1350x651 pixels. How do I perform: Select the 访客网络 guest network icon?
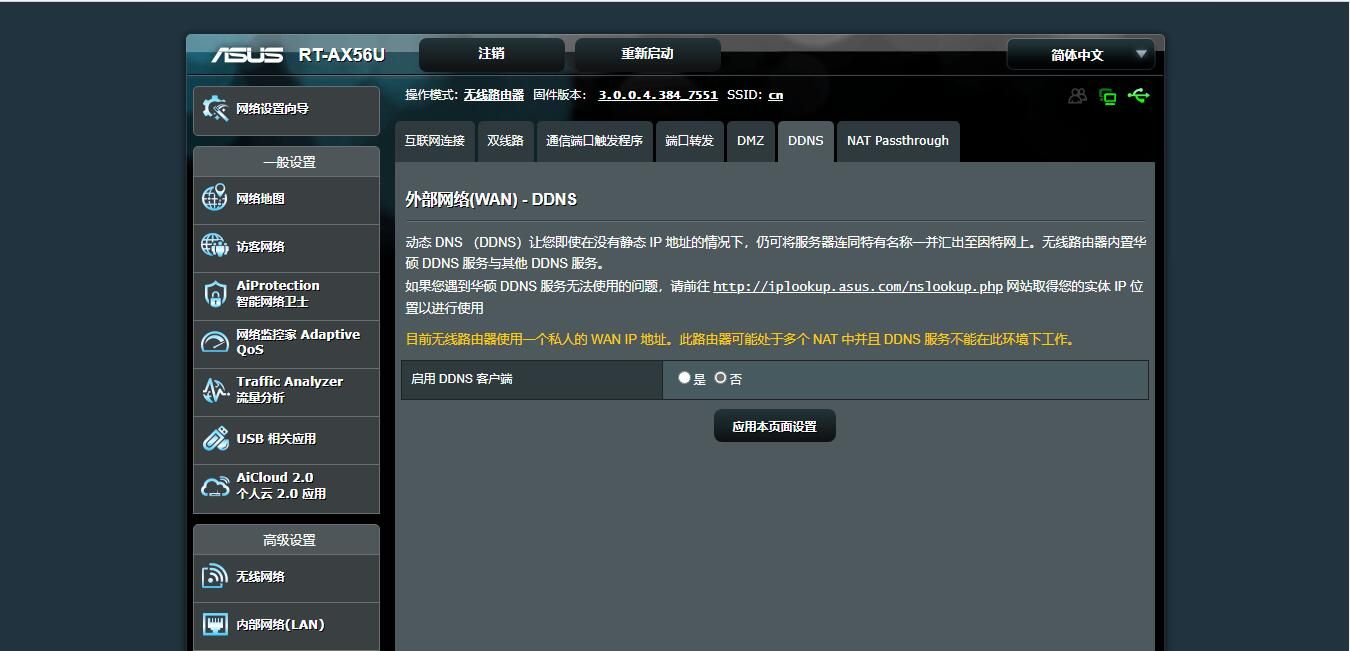click(x=215, y=246)
